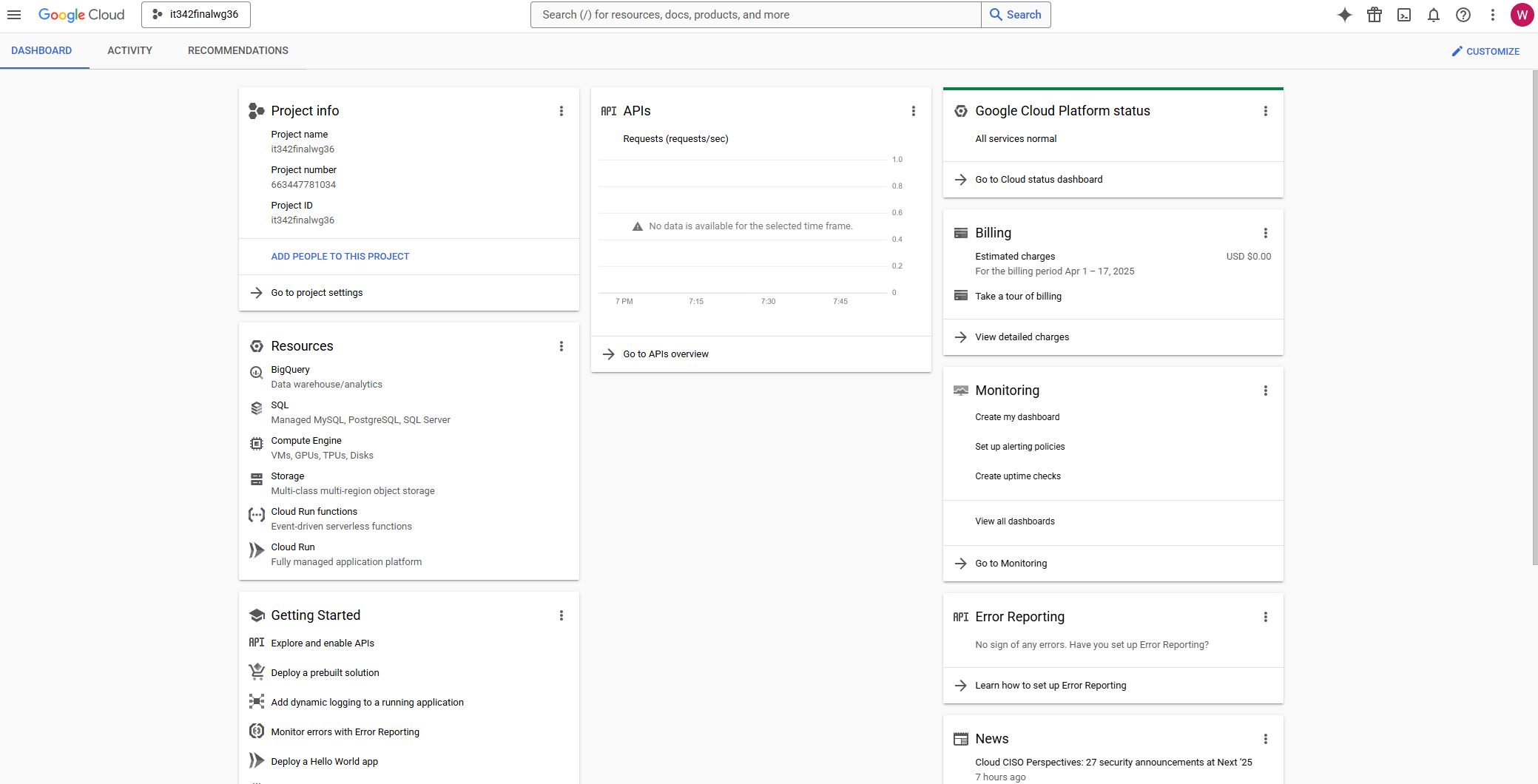Open the help question mark icon
This screenshot has width=1538, height=784.
point(1463,15)
